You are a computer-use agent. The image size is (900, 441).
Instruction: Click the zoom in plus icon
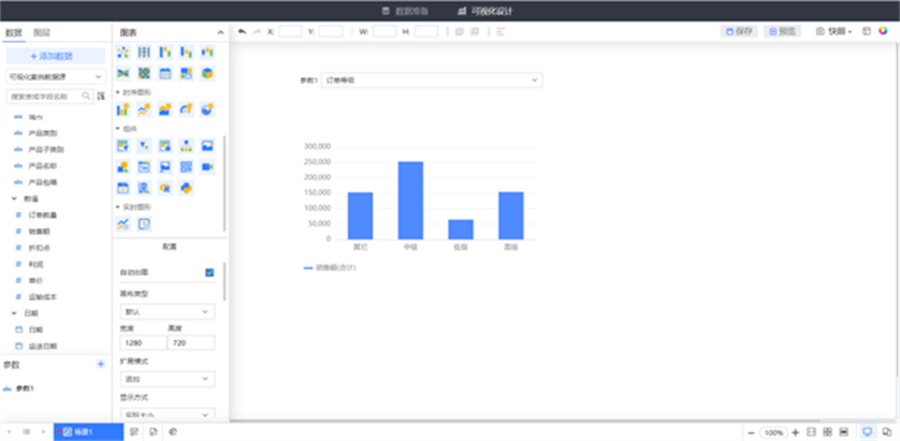[x=795, y=432]
